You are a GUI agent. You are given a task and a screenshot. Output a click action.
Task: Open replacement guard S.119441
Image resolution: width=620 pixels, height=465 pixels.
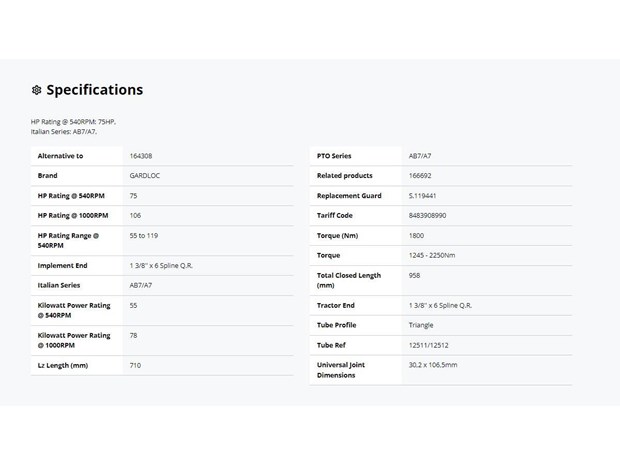[422, 196]
